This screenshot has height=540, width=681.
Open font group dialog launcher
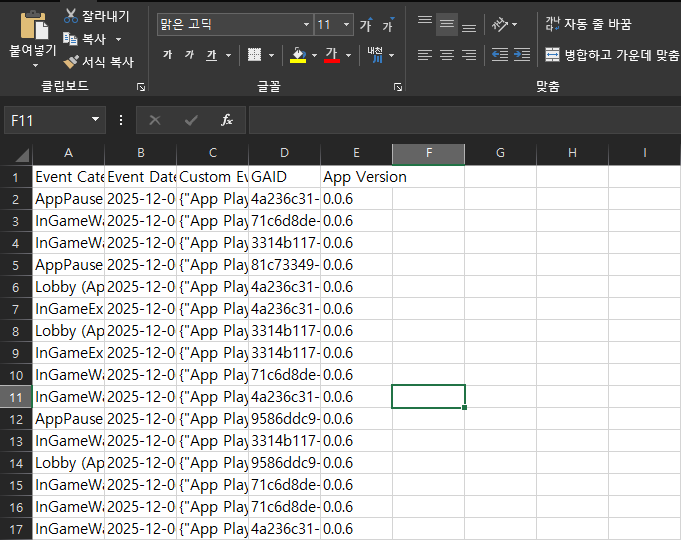(x=398, y=87)
